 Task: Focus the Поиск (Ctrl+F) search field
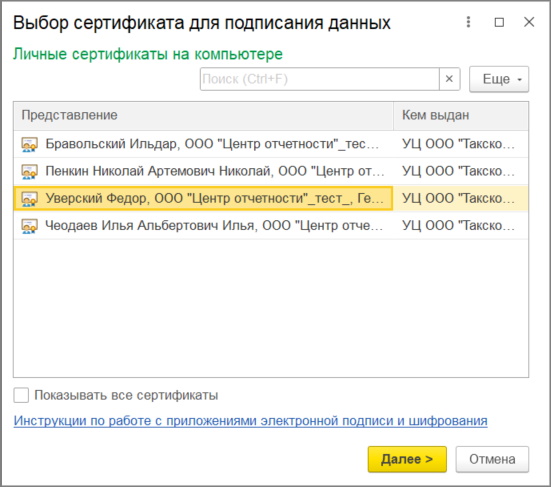pos(319,79)
